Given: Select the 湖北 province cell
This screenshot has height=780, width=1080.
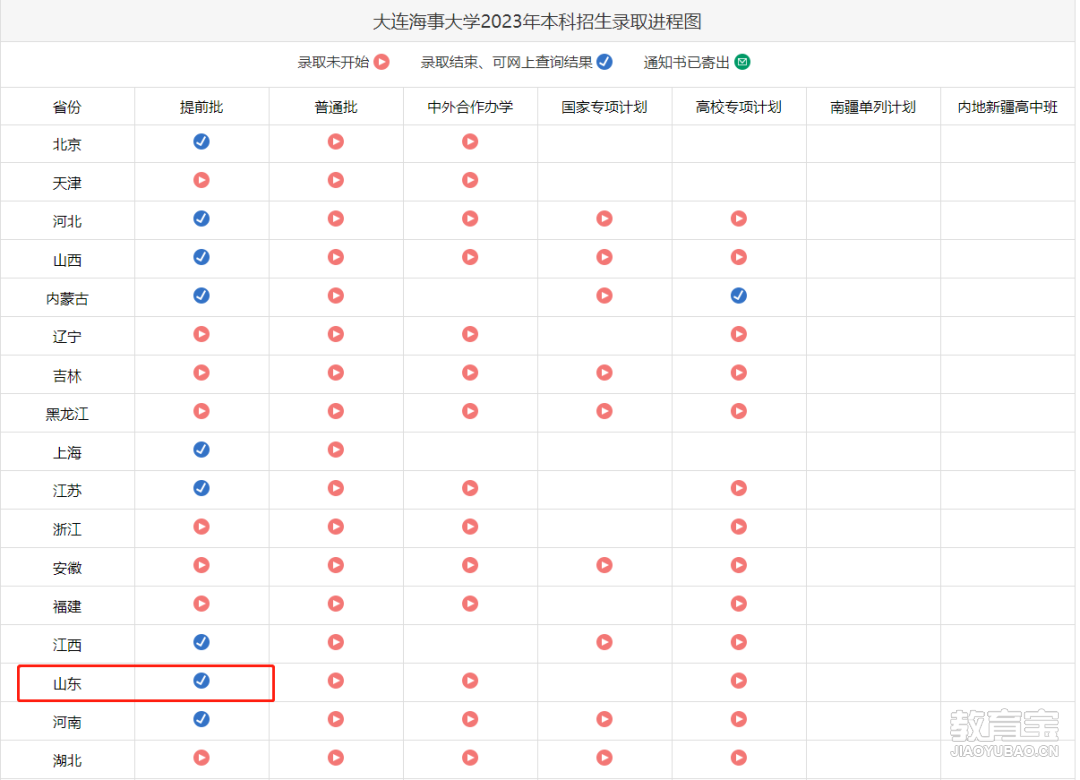Looking at the screenshot, I should pyautogui.click(x=67, y=761).
